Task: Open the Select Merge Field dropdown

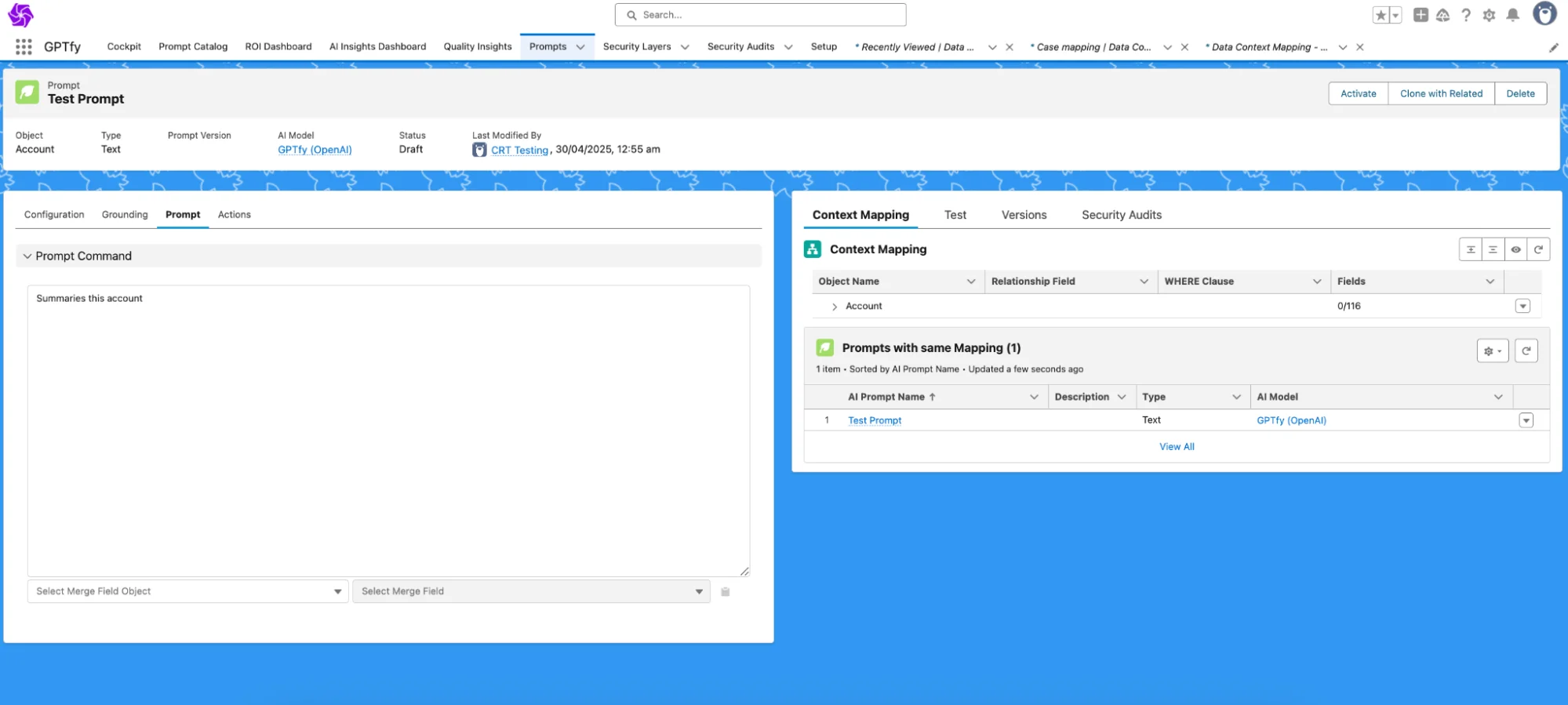Action: 531,591
